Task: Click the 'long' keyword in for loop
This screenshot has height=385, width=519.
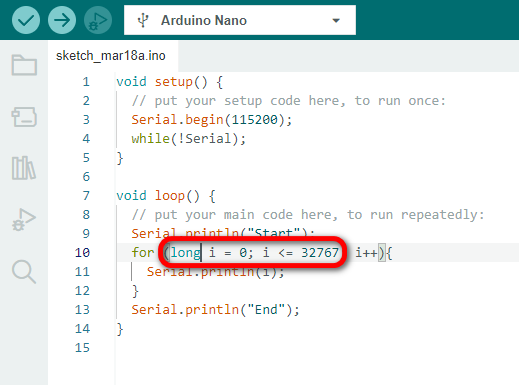Action: coord(186,253)
